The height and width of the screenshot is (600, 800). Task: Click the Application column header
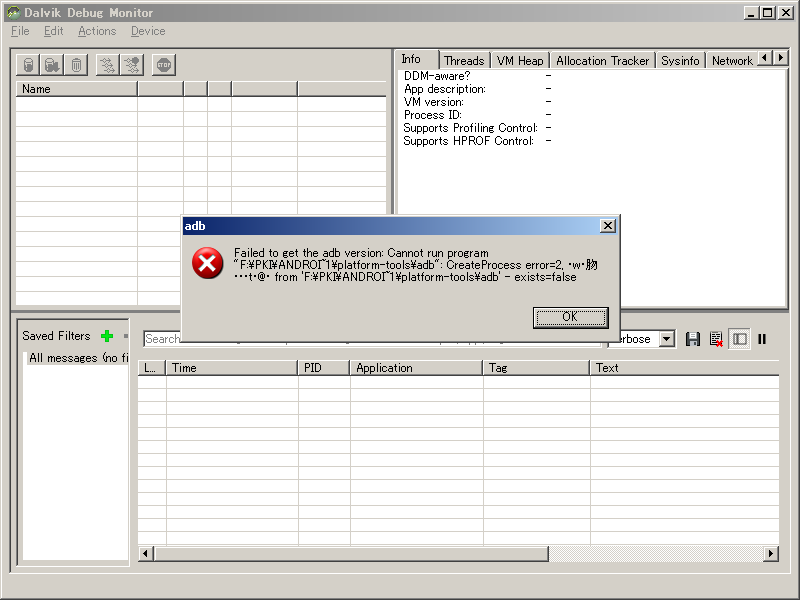[416, 368]
